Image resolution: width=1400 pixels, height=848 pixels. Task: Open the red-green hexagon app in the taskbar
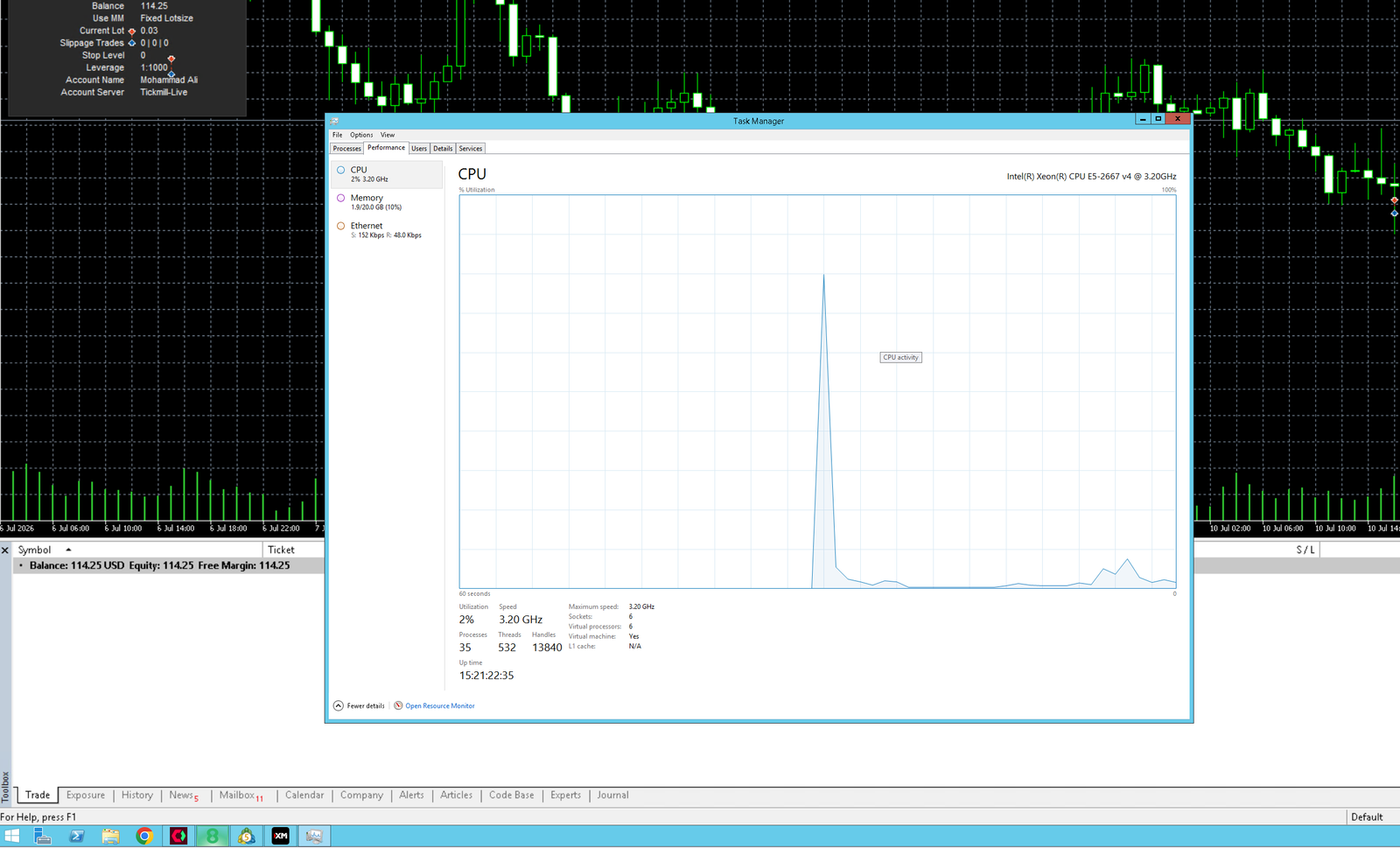tap(178, 837)
